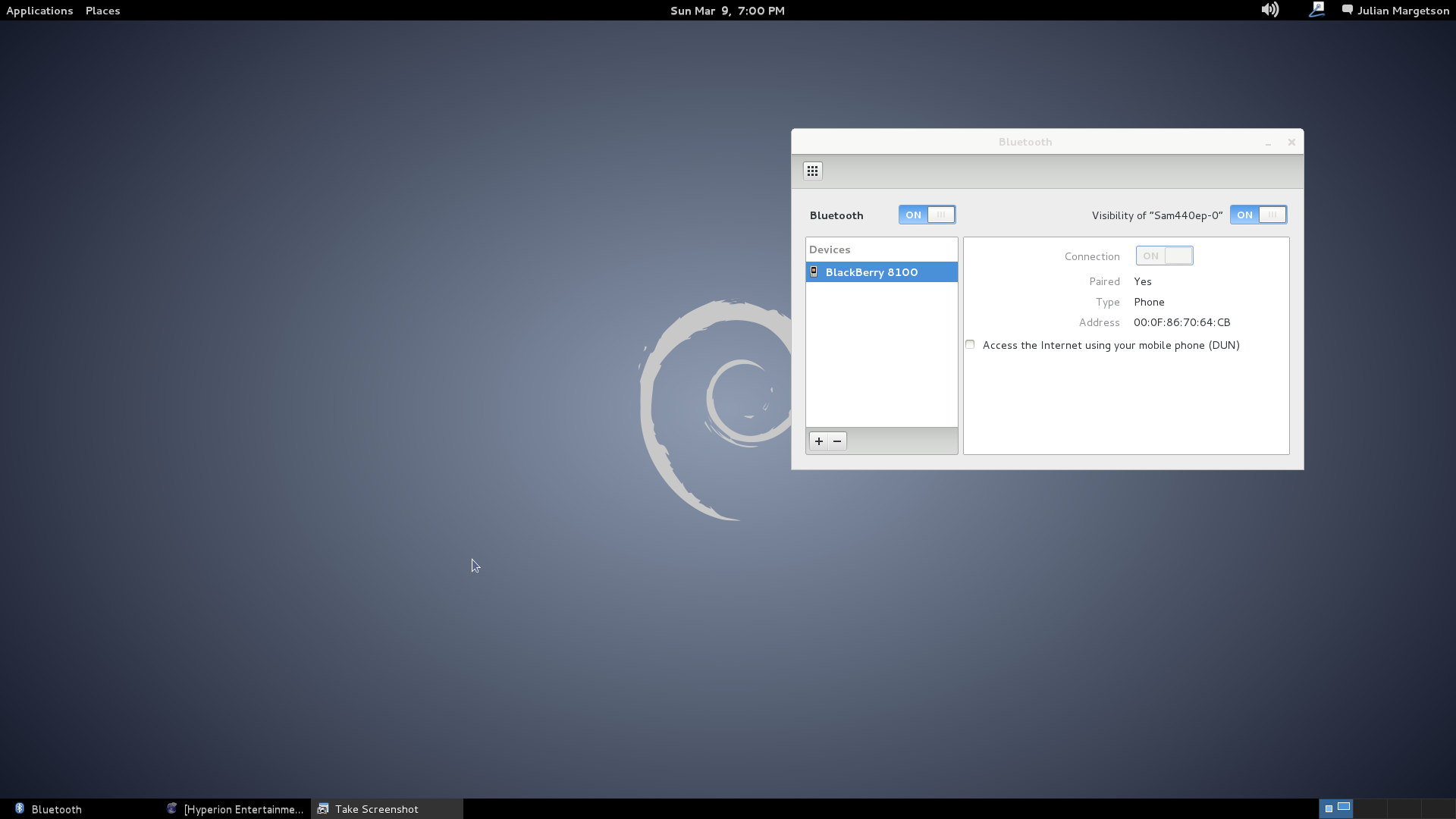
Task: Open the volume speaker icon in top bar
Action: coord(1269,10)
